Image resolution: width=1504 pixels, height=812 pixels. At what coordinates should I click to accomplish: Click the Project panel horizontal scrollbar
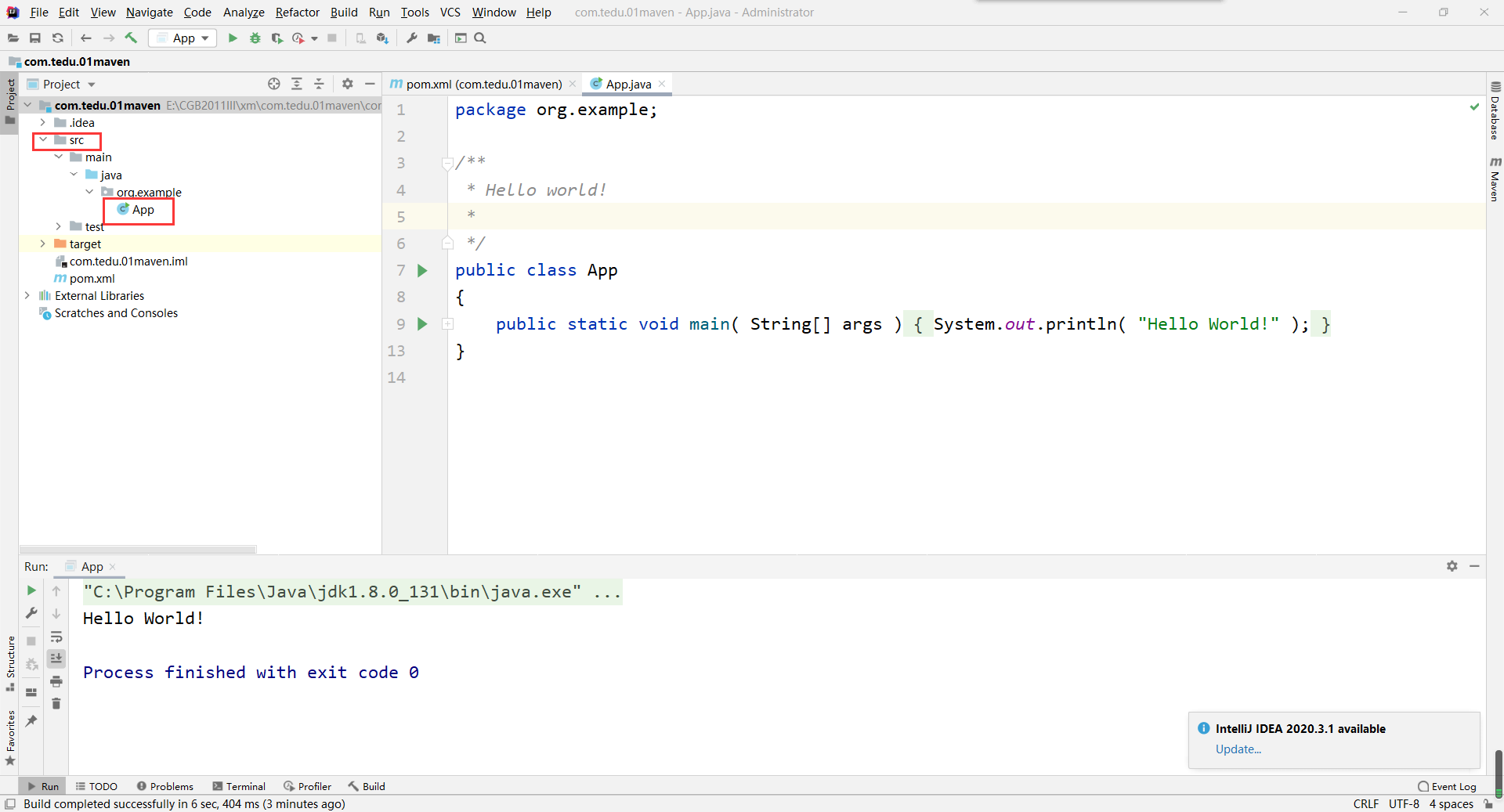tap(138, 549)
